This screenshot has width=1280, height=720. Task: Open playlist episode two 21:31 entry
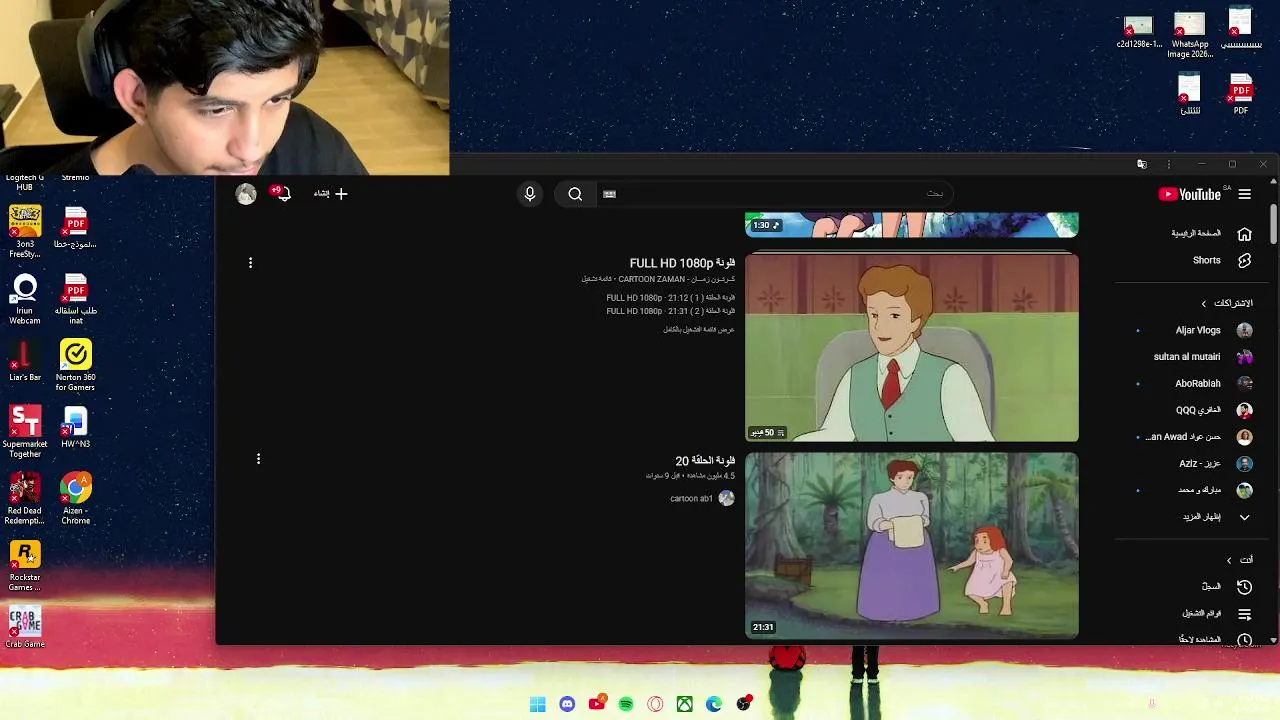point(670,311)
